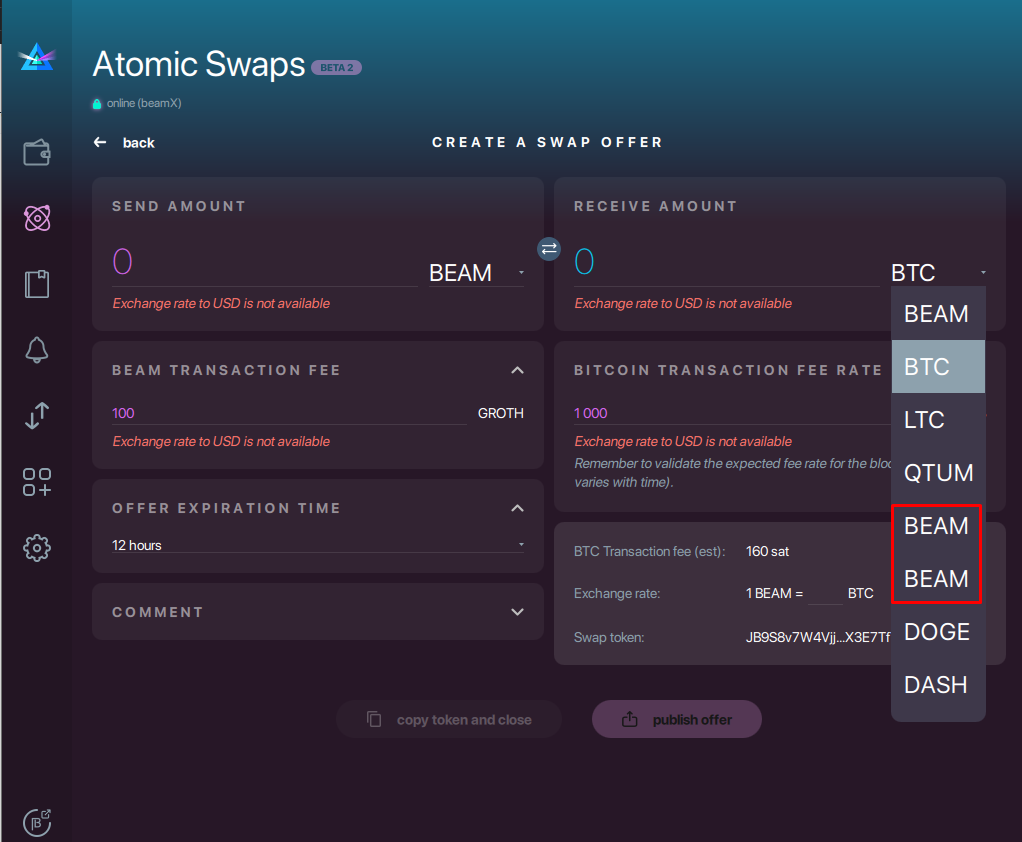Open the send currency BEAM dropdown

tap(475, 272)
